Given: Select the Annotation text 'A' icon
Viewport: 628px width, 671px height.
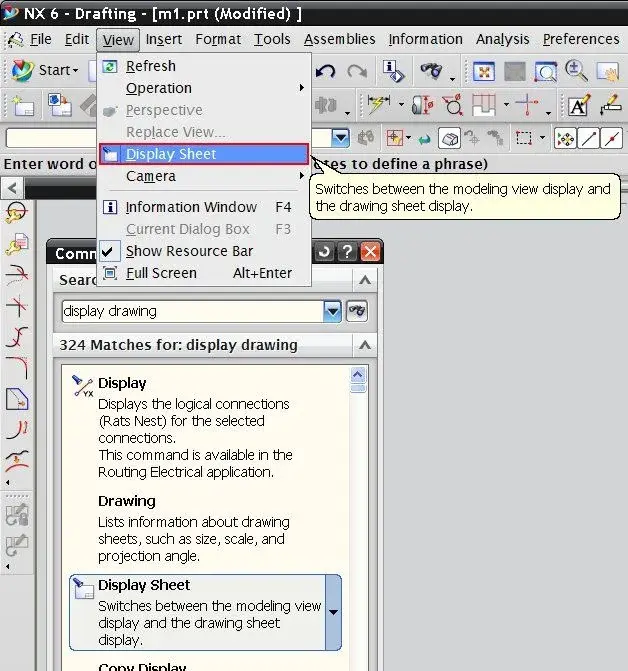Looking at the screenshot, I should click(x=578, y=106).
